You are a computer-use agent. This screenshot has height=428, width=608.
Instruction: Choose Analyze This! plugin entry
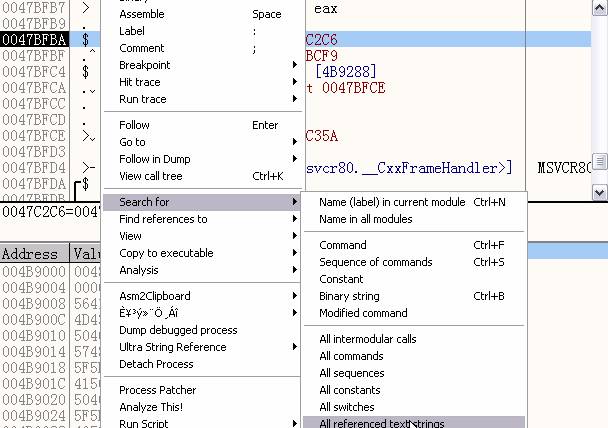(202, 407)
